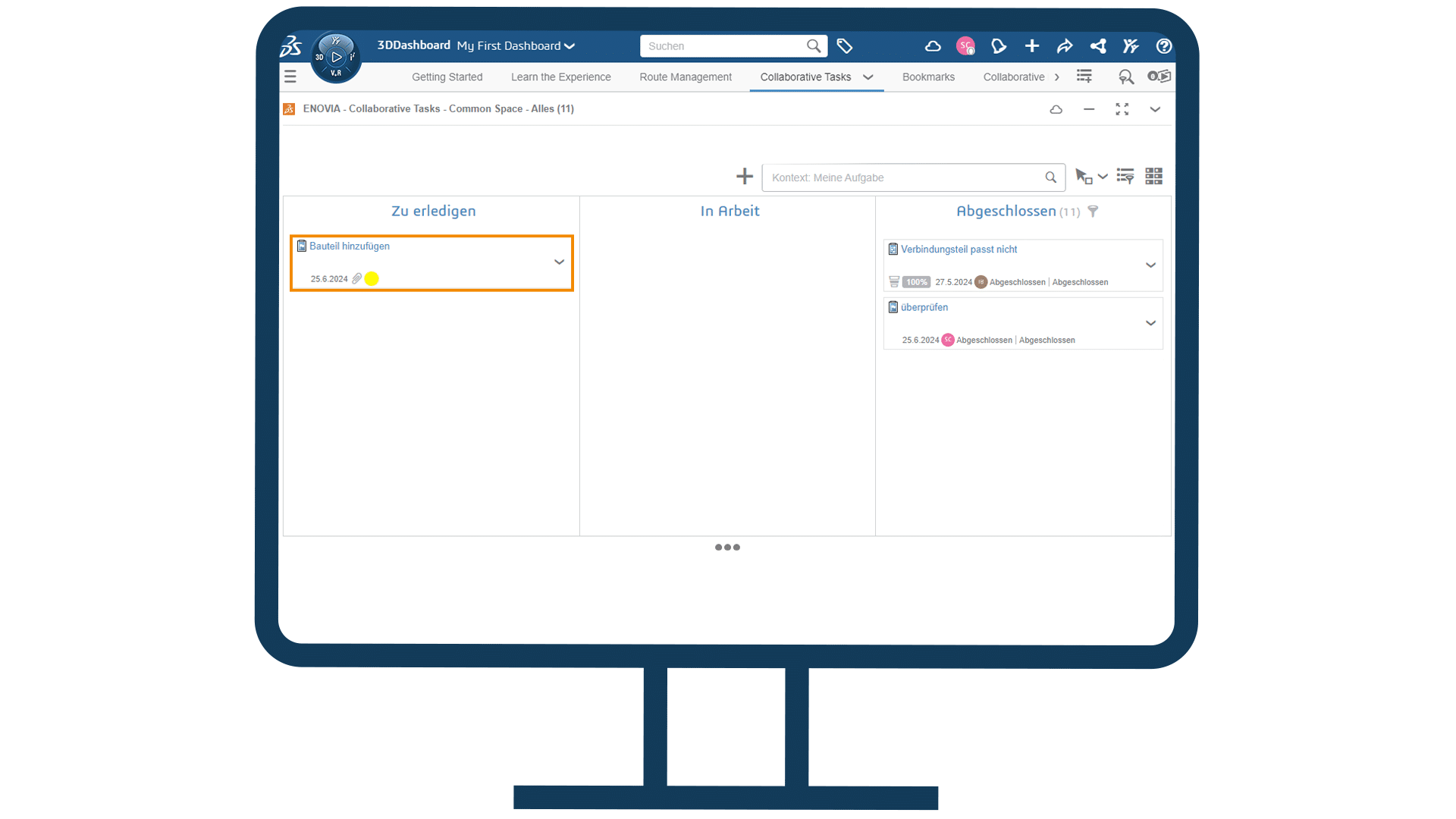Click the yellow status dot on task

tap(372, 279)
